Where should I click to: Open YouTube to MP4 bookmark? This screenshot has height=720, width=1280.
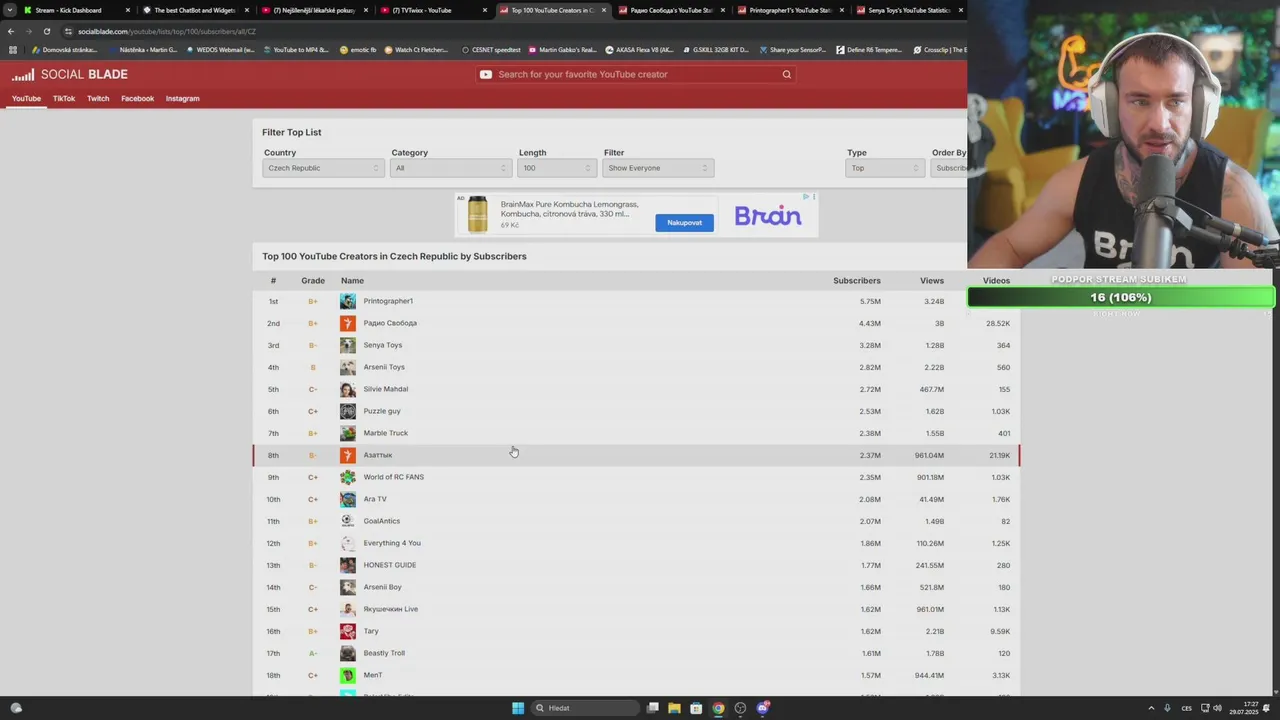[x=296, y=49]
